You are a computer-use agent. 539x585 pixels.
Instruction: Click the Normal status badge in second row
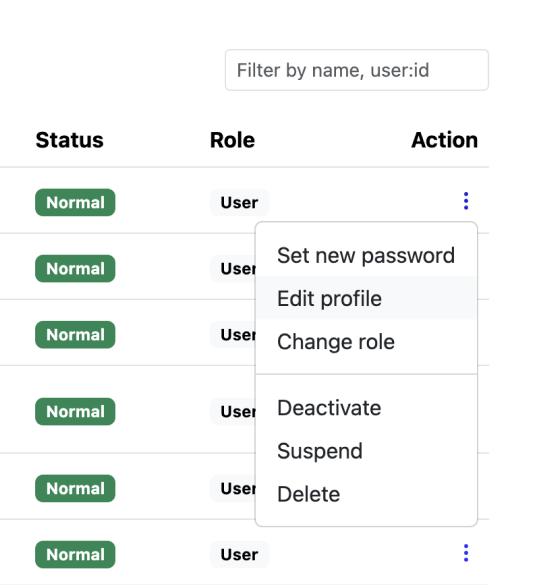click(75, 269)
